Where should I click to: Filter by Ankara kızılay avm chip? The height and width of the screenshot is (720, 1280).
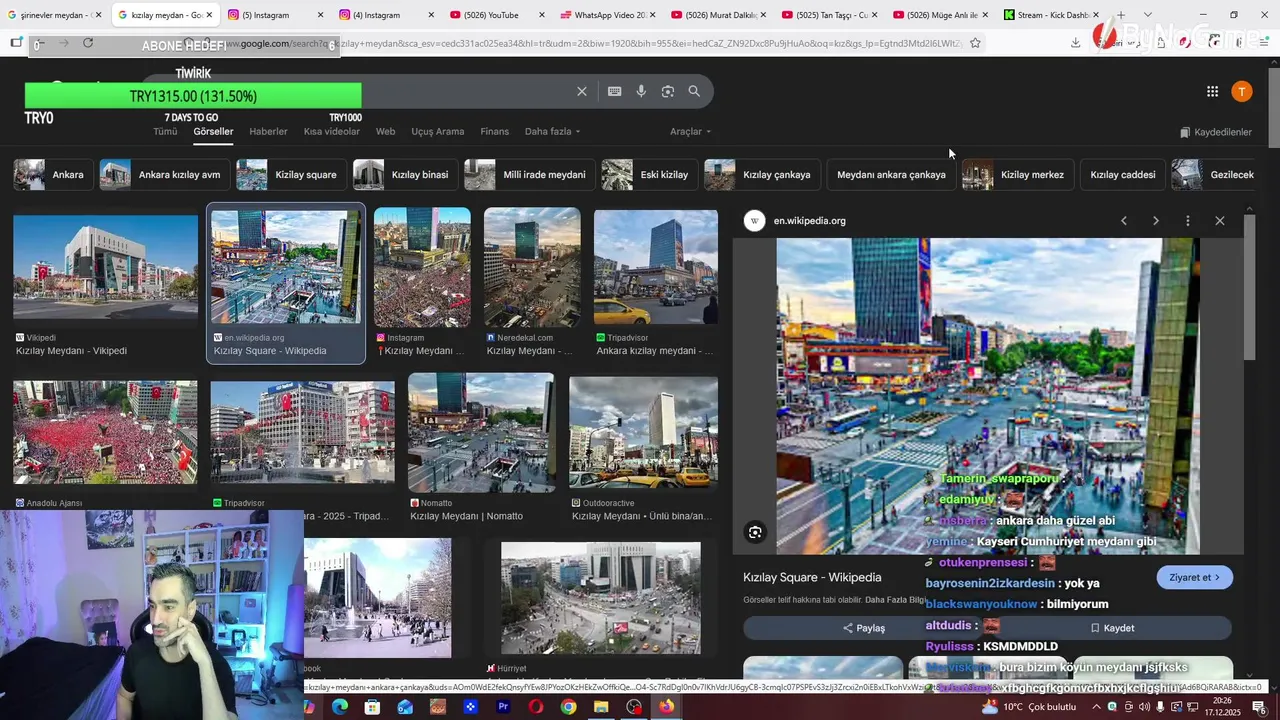click(x=165, y=175)
